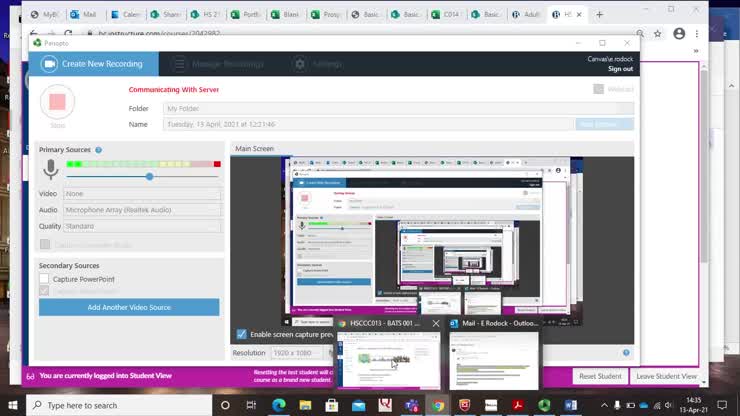
Task: Click the Chrome profile avatar icon
Action: pyautogui.click(x=679, y=33)
